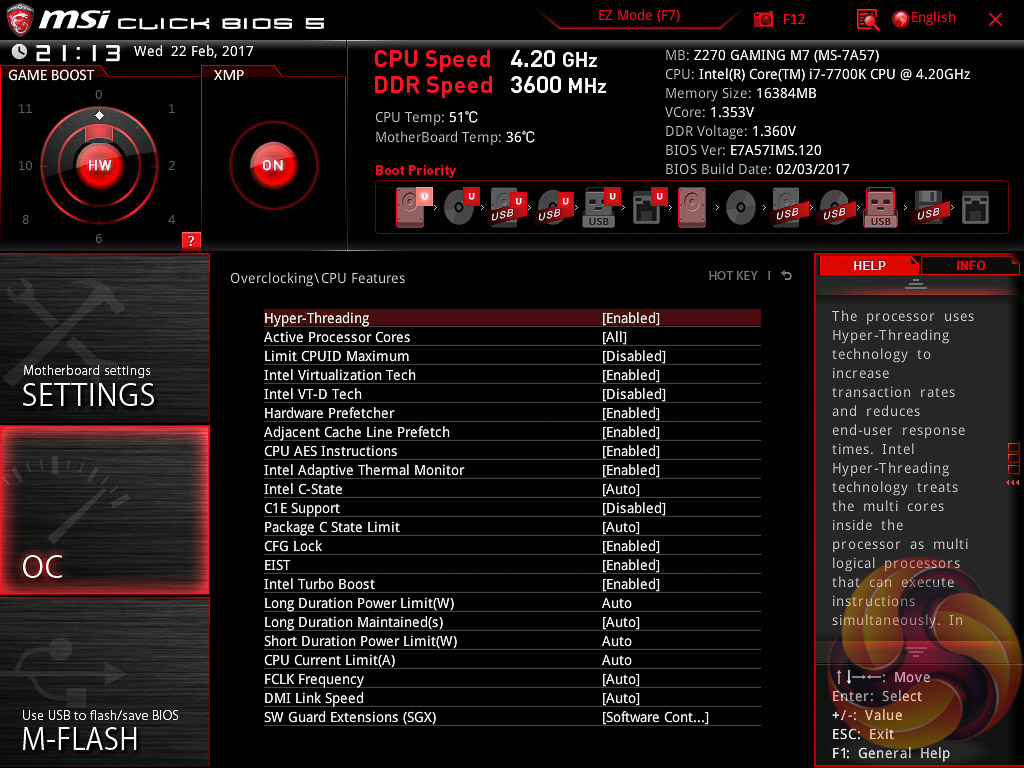
Task: Select the UEFI USB key boot icon
Action: click(601, 208)
